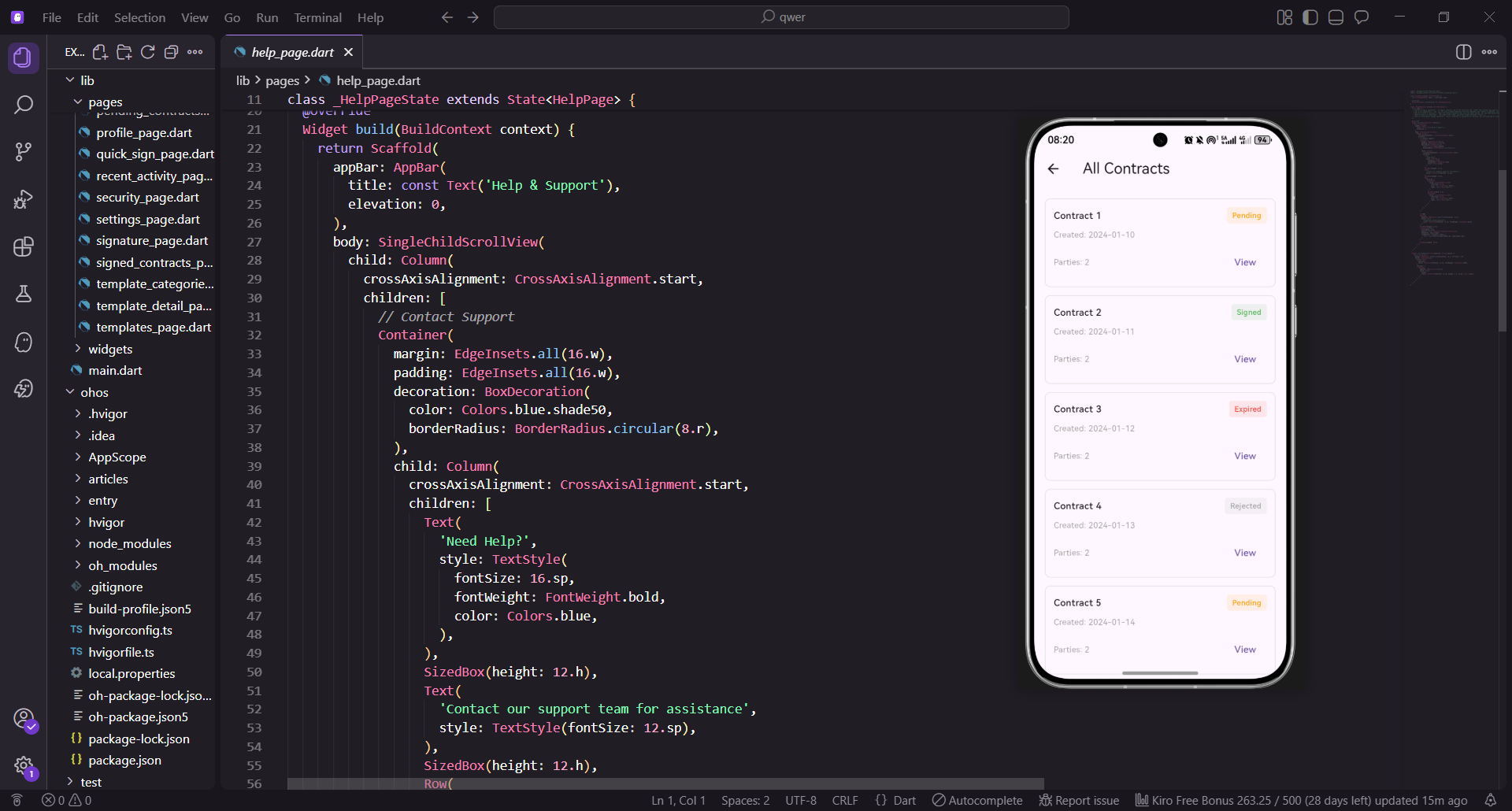The height and width of the screenshot is (811, 1512).
Task: Create a new file in explorer
Action: point(100,52)
